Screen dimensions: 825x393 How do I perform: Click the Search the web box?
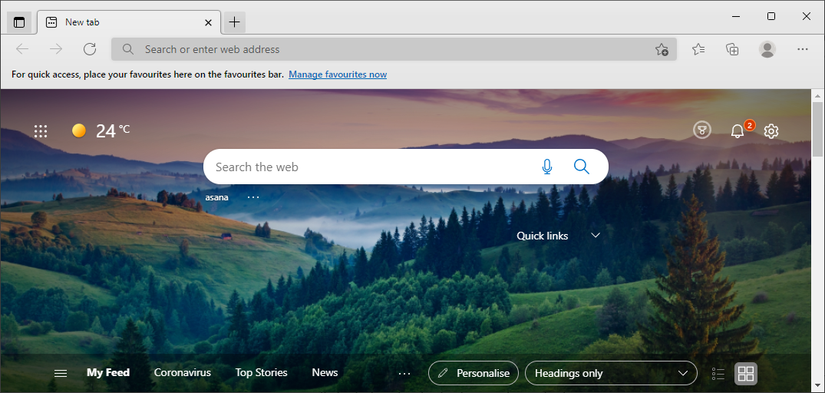tap(406, 167)
